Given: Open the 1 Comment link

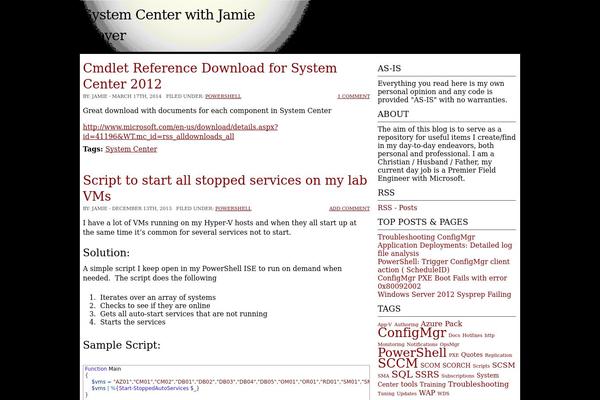Looking at the screenshot, I should coord(354,96).
